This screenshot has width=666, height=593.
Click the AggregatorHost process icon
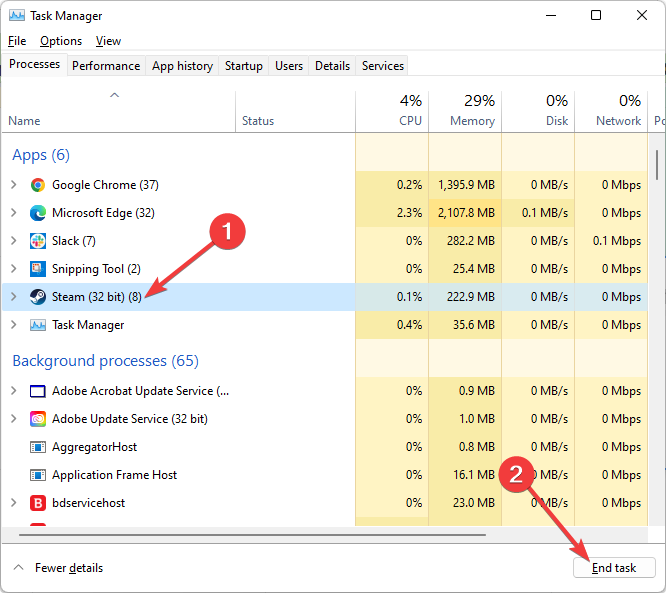[x=38, y=447]
